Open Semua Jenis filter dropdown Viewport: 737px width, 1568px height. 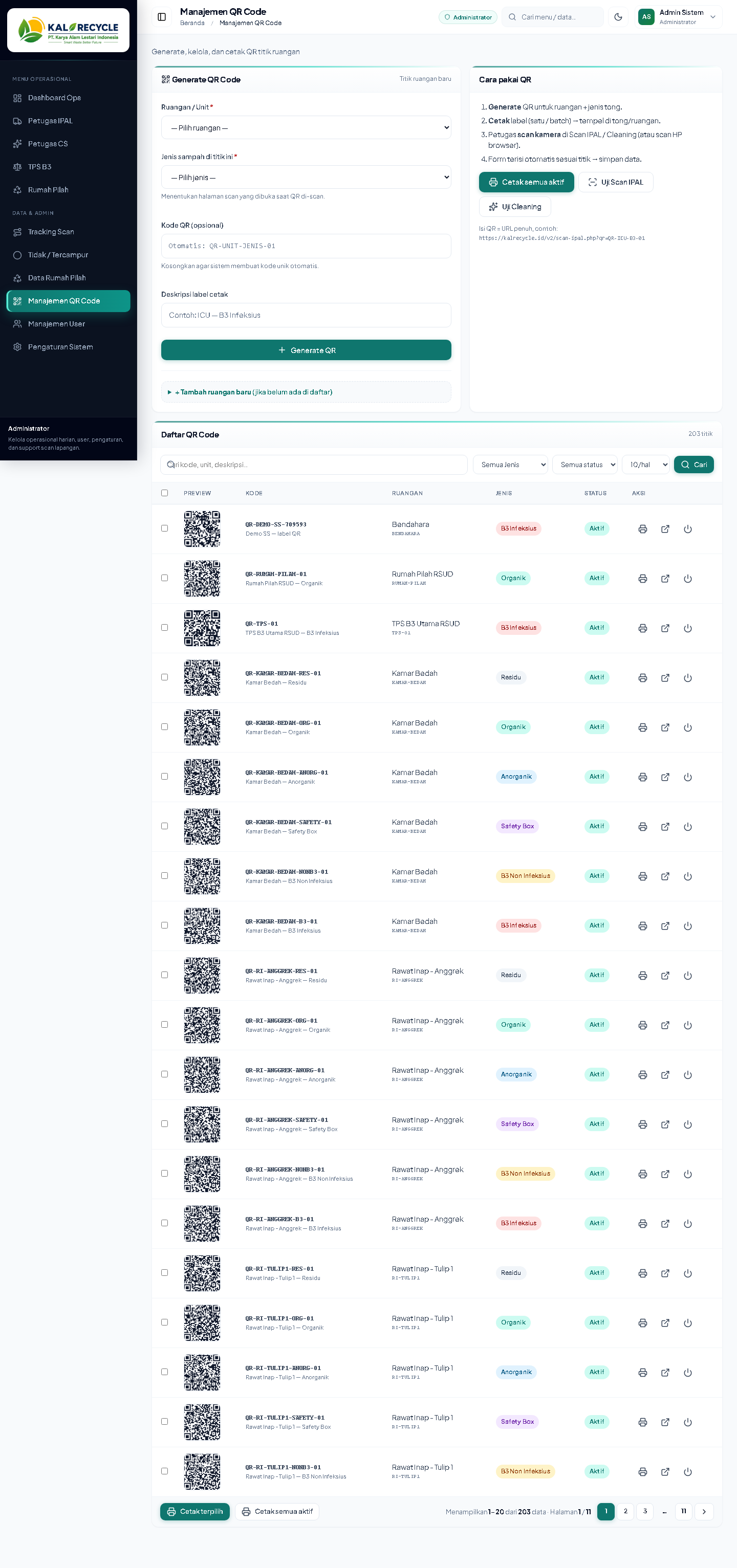(x=510, y=465)
